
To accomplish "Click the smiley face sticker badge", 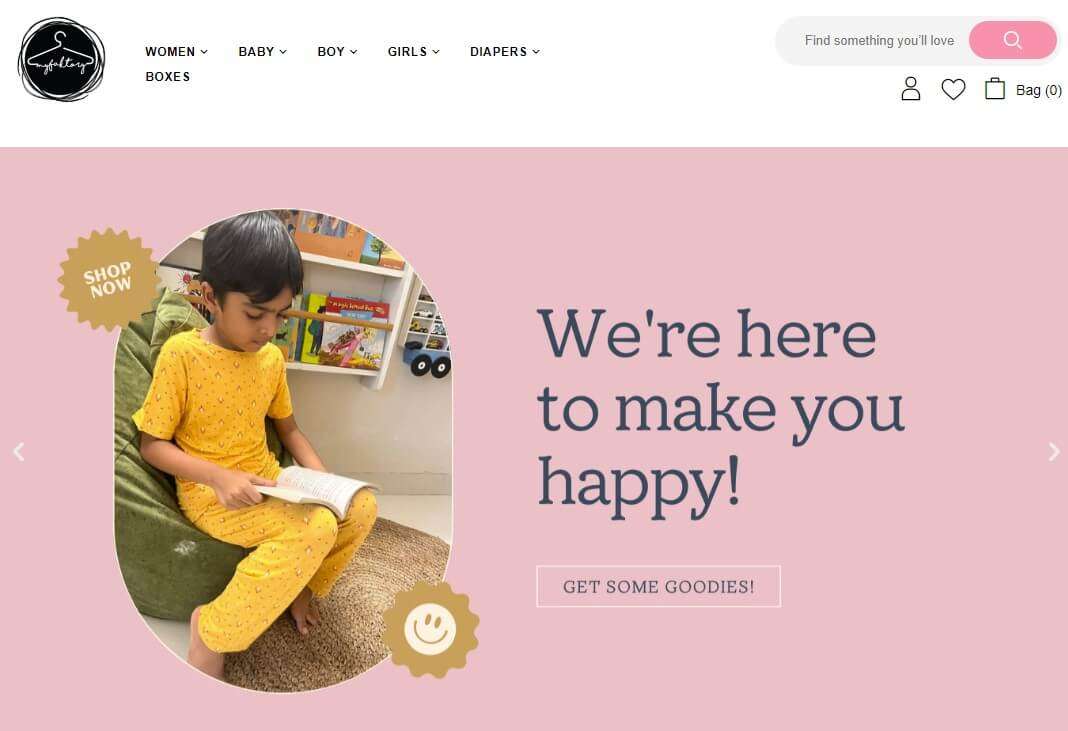I will [x=430, y=629].
